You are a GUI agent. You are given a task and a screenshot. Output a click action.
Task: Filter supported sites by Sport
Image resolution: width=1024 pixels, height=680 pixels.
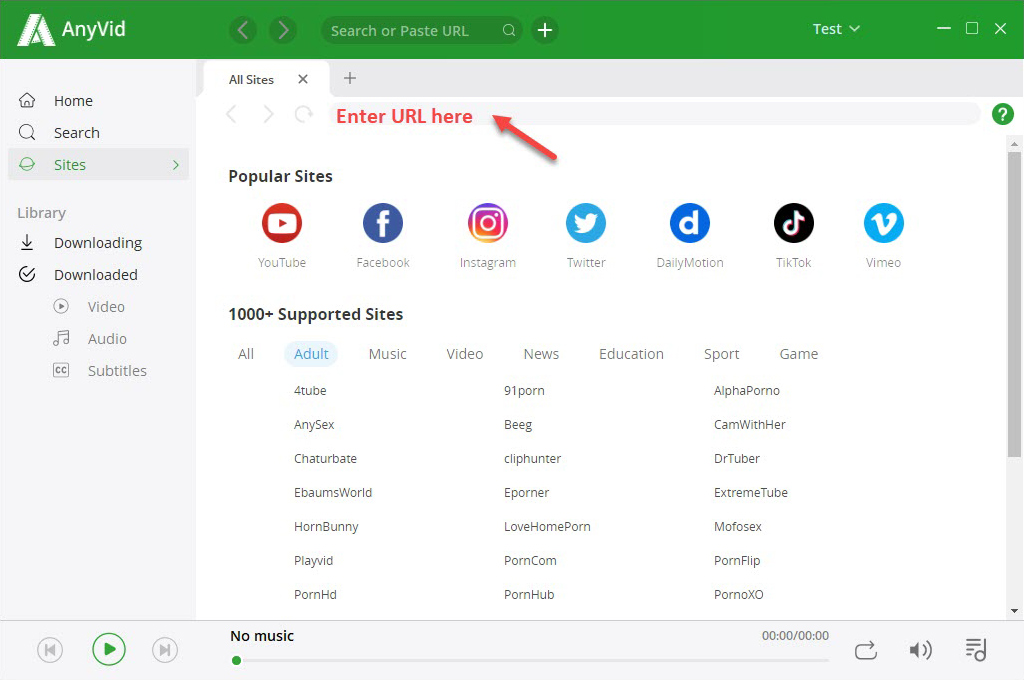coord(721,354)
